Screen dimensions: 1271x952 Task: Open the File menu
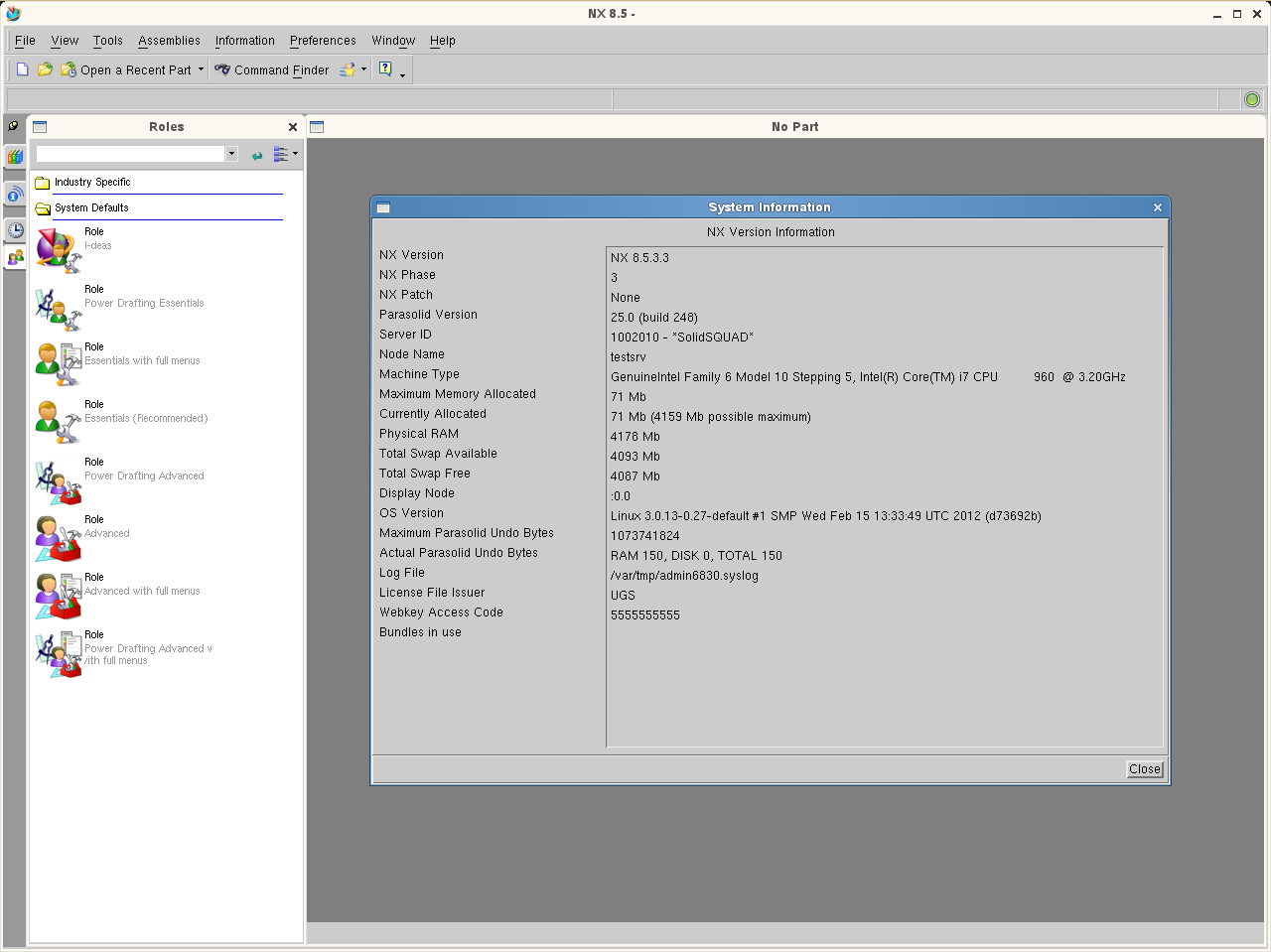coord(25,41)
